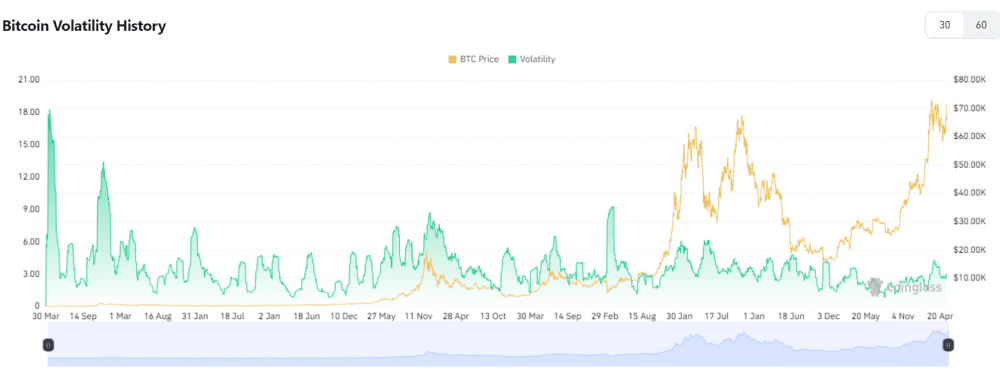Click the $10.00K price axis value
Viewport: 1000px width, 389px height.
(x=970, y=277)
